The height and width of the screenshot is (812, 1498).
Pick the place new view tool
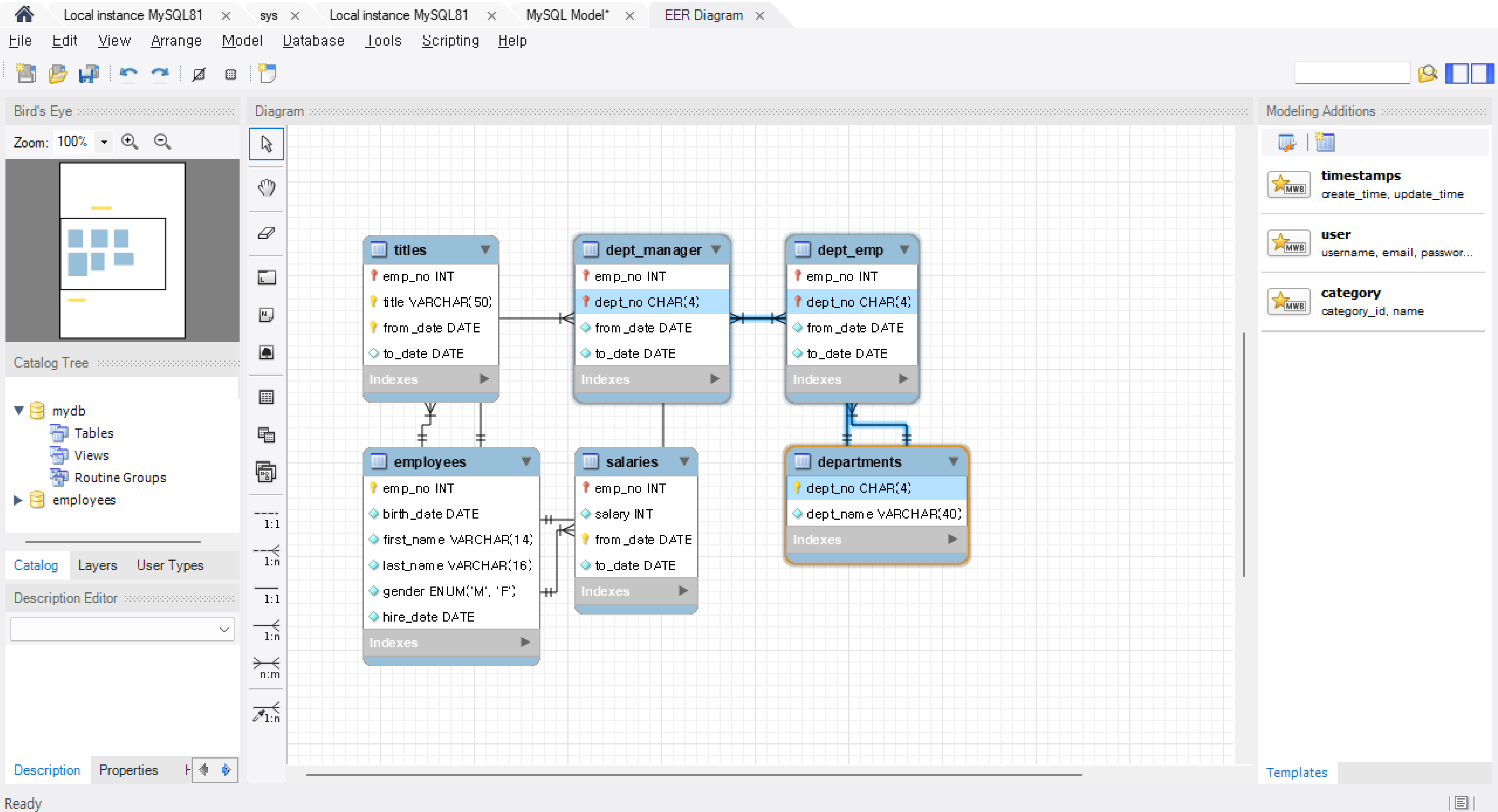267,435
